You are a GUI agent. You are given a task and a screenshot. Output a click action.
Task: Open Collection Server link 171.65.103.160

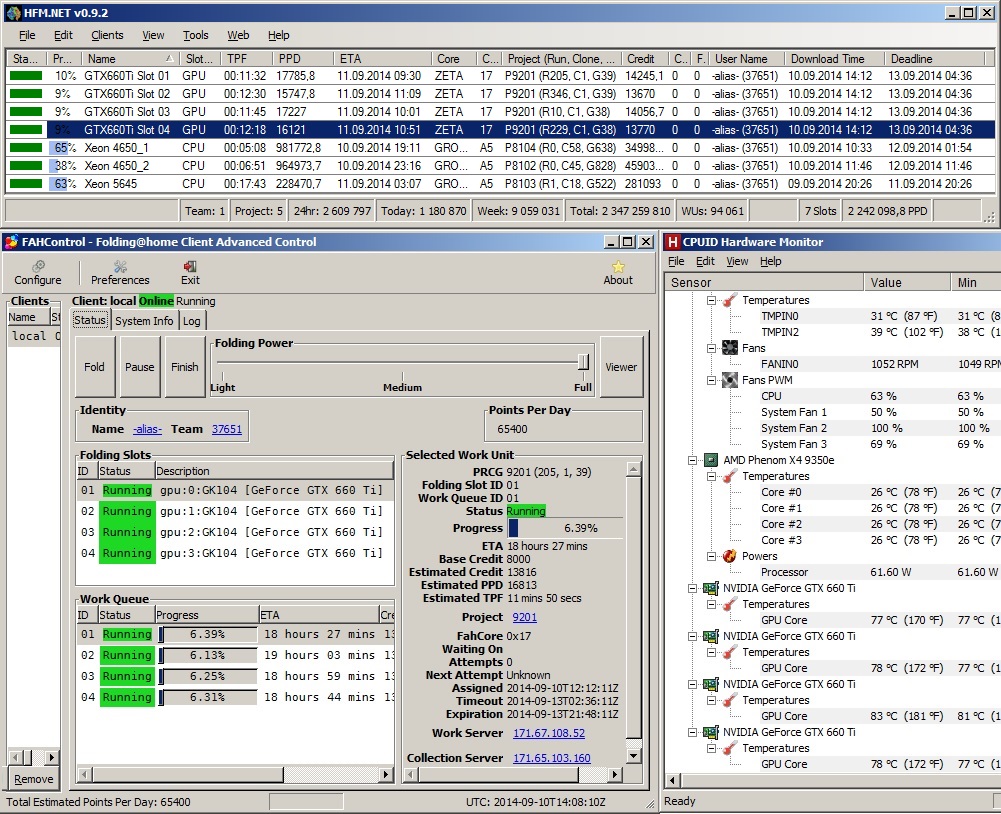(x=552, y=758)
